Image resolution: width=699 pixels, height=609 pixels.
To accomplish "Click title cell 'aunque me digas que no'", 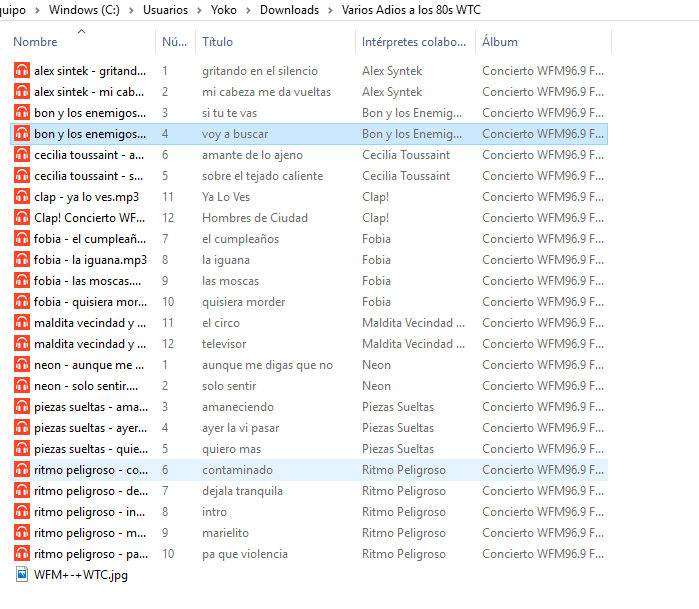I will click(x=267, y=365).
